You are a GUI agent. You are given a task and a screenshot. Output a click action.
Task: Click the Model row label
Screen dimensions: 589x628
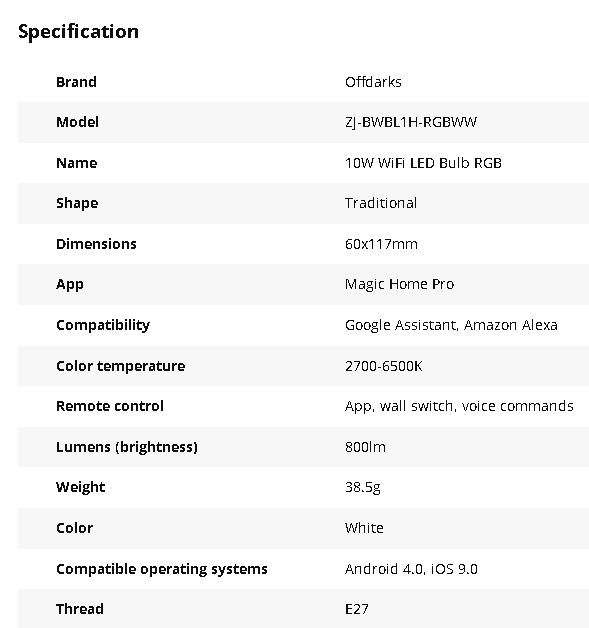coord(77,122)
